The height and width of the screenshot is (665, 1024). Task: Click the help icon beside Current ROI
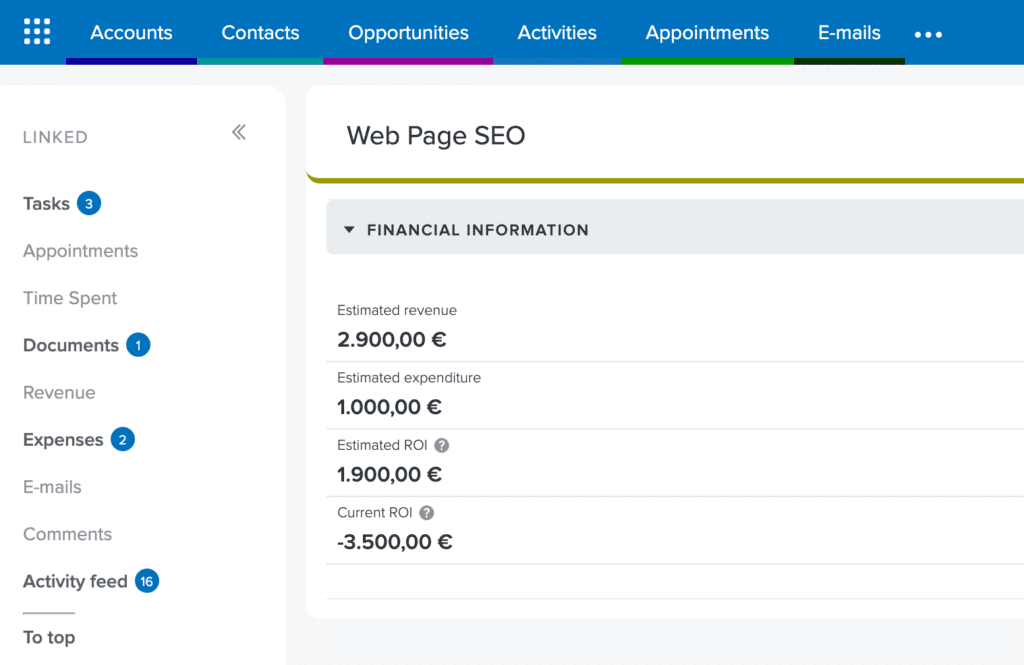pos(427,512)
